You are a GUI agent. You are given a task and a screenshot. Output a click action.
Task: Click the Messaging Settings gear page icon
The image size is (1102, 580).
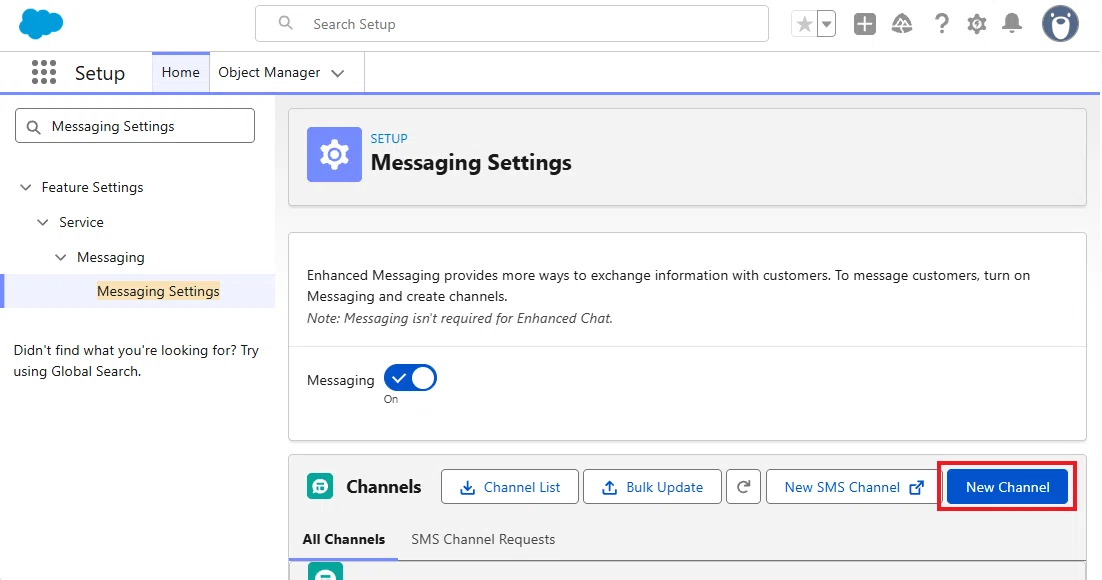pos(335,155)
